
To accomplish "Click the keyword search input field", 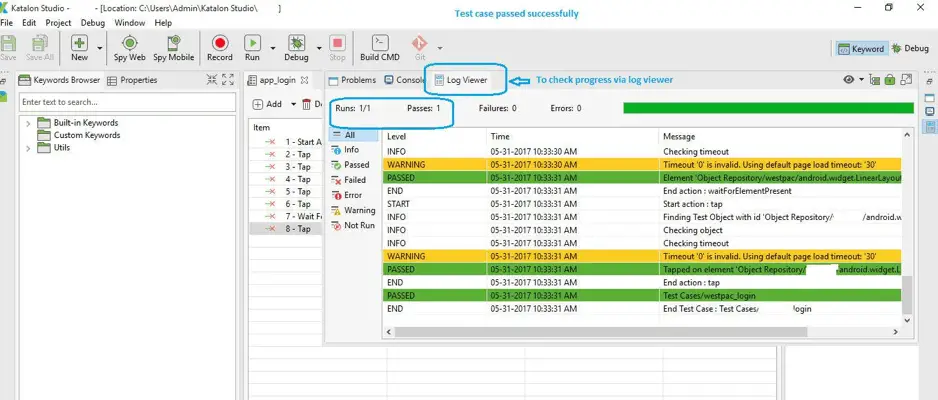I will pos(127,102).
